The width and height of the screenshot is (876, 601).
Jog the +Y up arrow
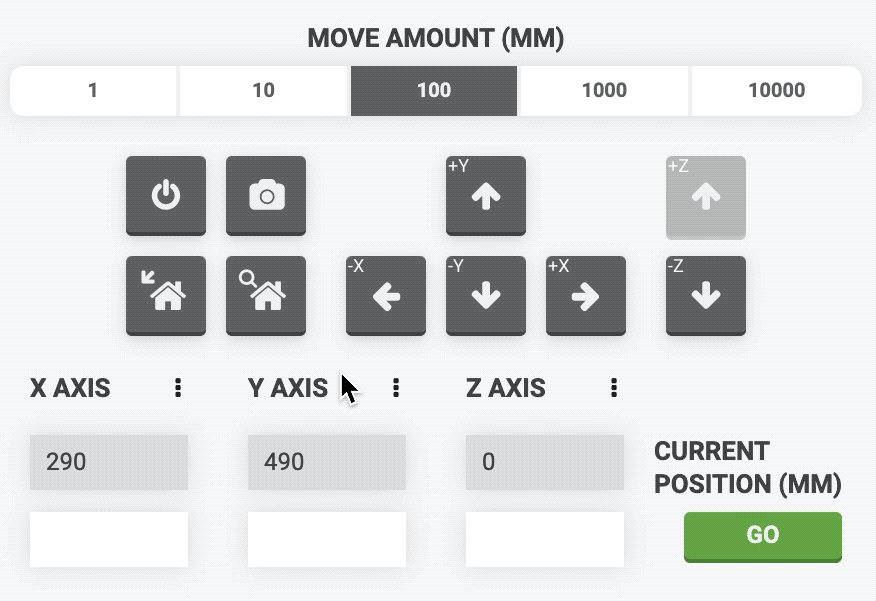[x=486, y=196]
